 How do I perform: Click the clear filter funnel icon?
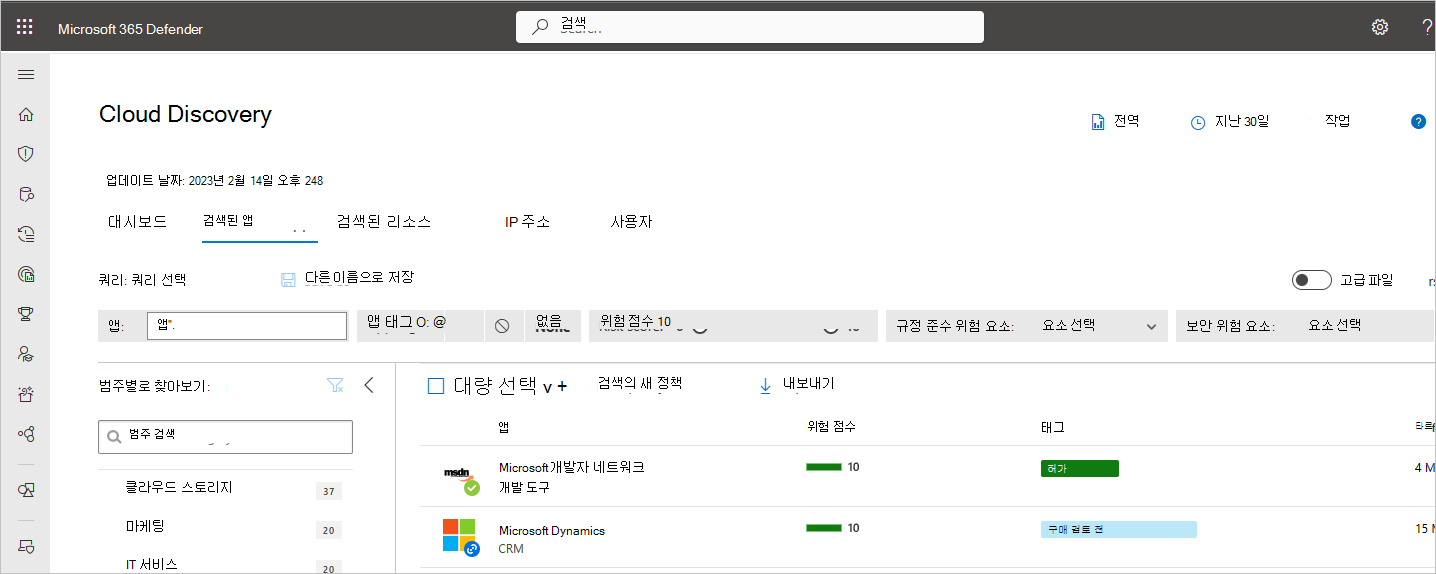coord(335,385)
